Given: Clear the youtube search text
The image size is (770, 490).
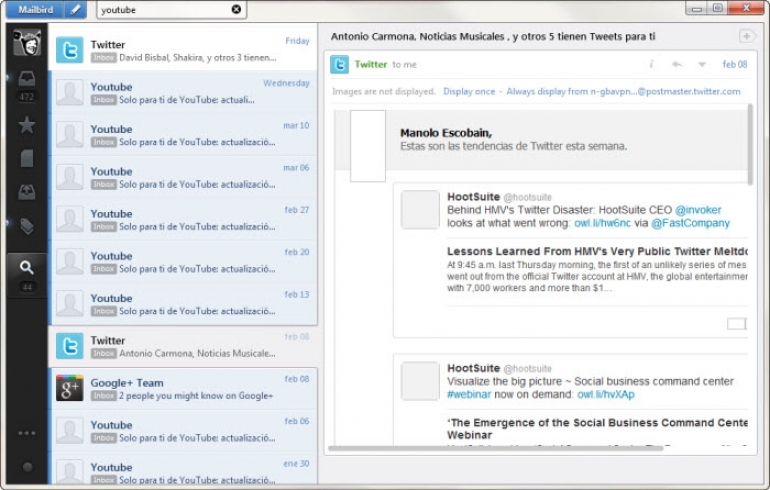Looking at the screenshot, I should pos(236,9).
